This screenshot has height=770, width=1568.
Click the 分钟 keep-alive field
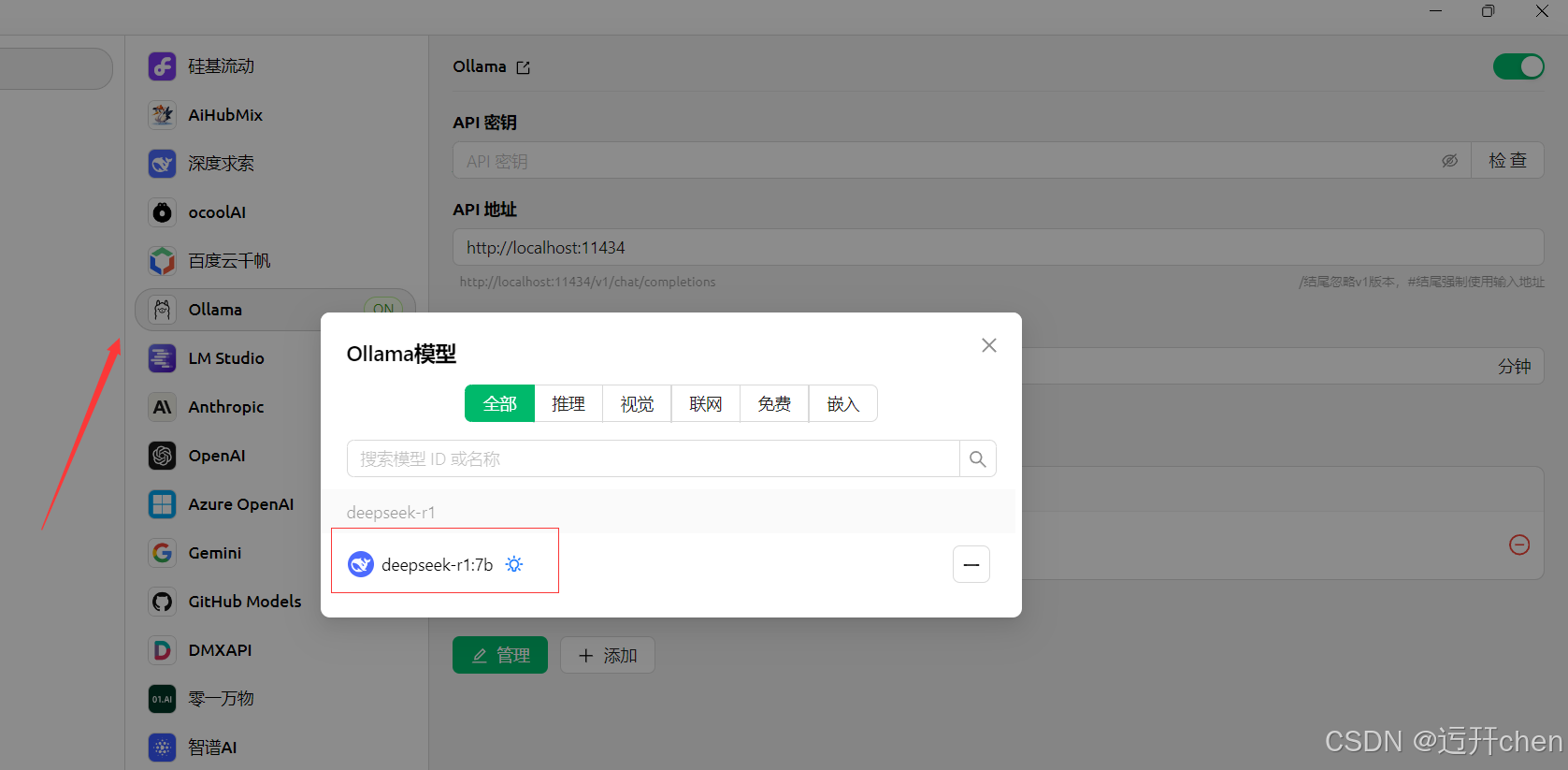click(x=1283, y=366)
